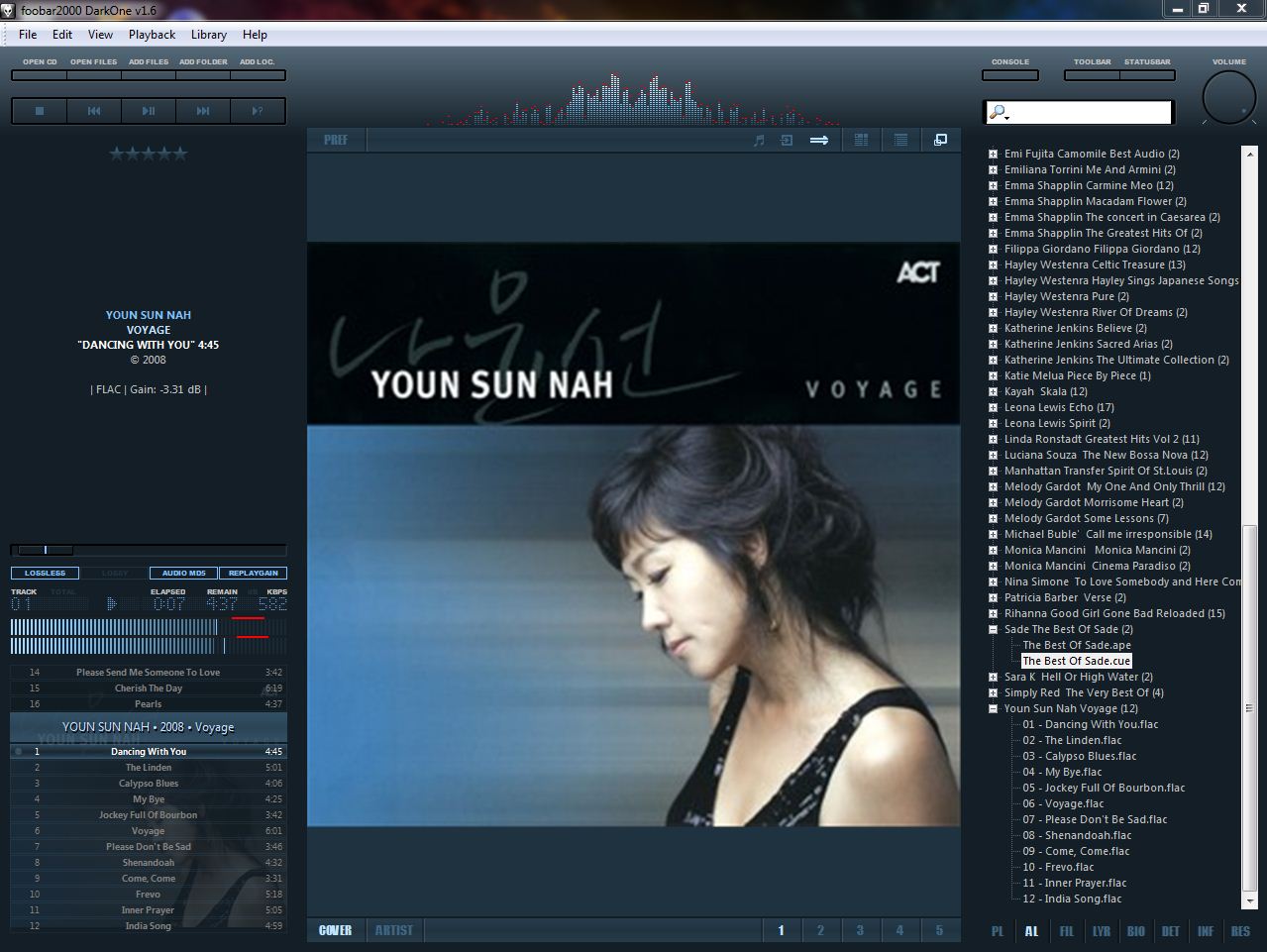Open the FIL tab
1267x952 pixels.
point(1067,931)
